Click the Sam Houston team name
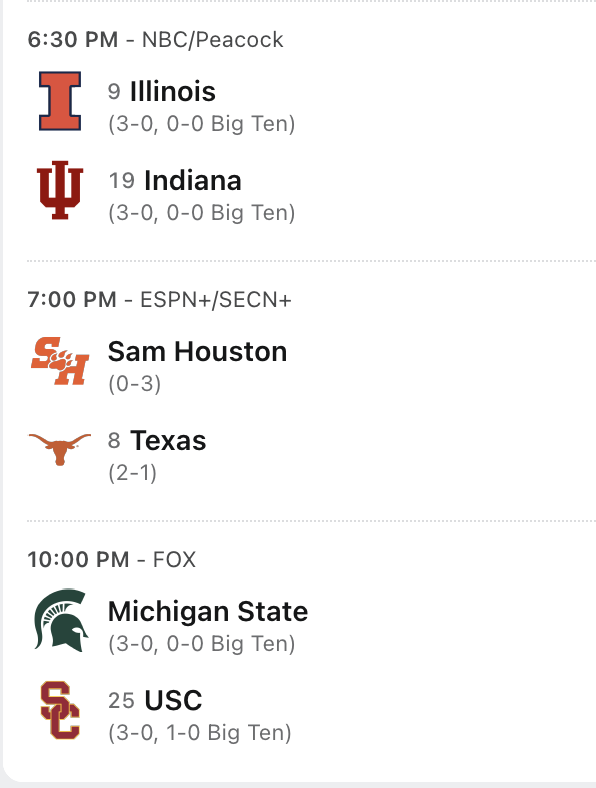Viewport: 596px width, 788px height. point(197,351)
